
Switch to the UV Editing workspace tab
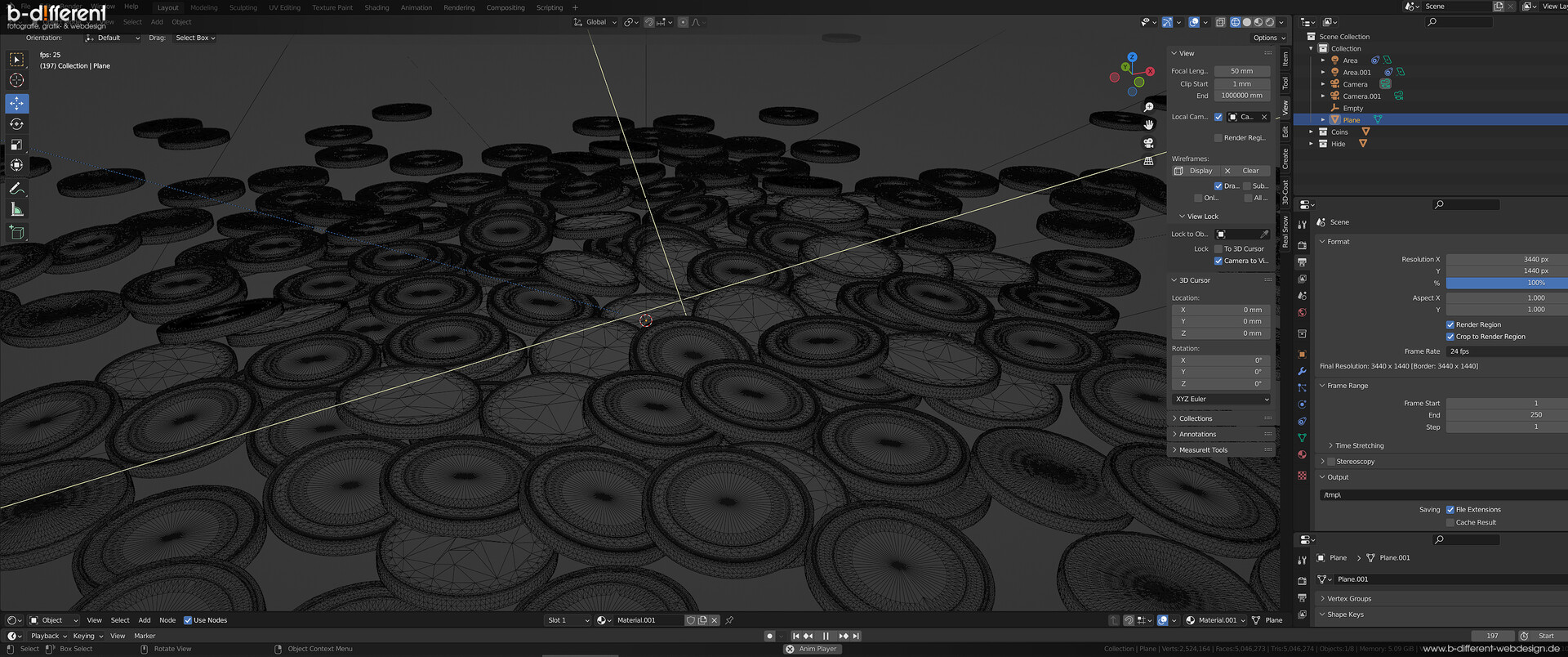pos(284,8)
